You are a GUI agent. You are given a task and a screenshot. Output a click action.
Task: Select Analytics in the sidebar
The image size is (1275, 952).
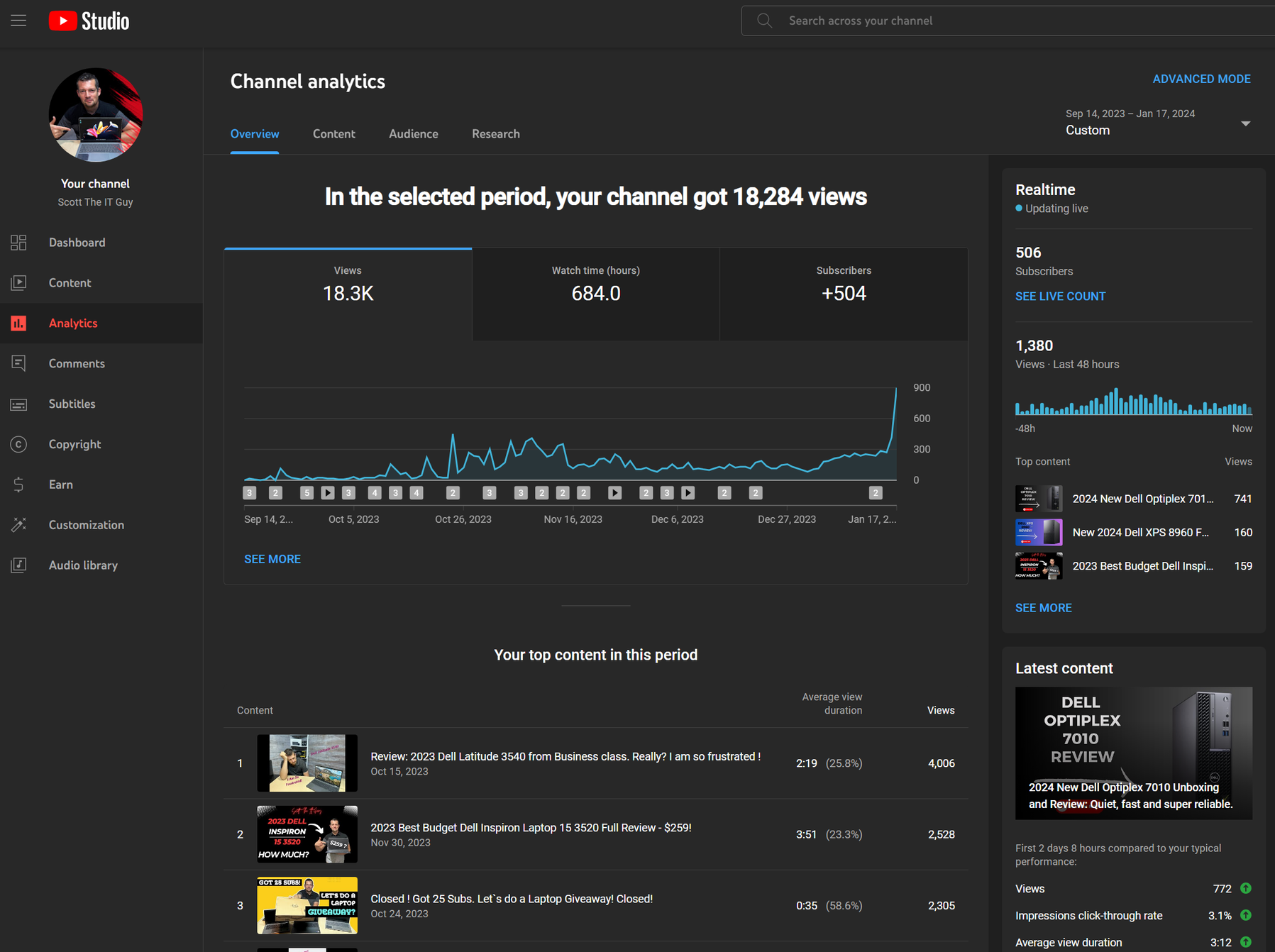101,323
